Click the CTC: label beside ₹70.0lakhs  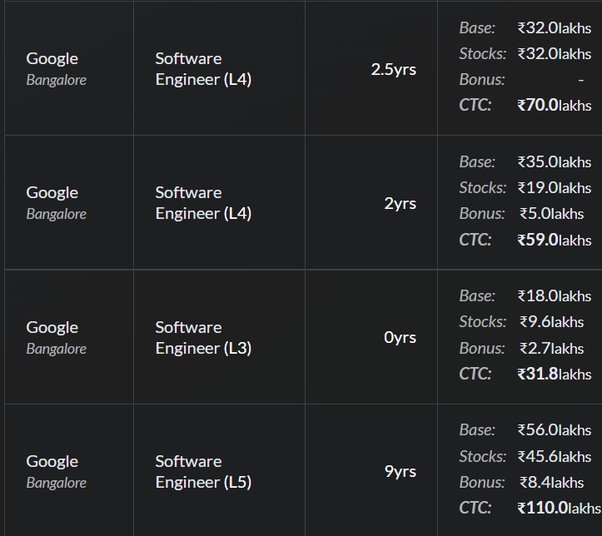click(x=475, y=105)
